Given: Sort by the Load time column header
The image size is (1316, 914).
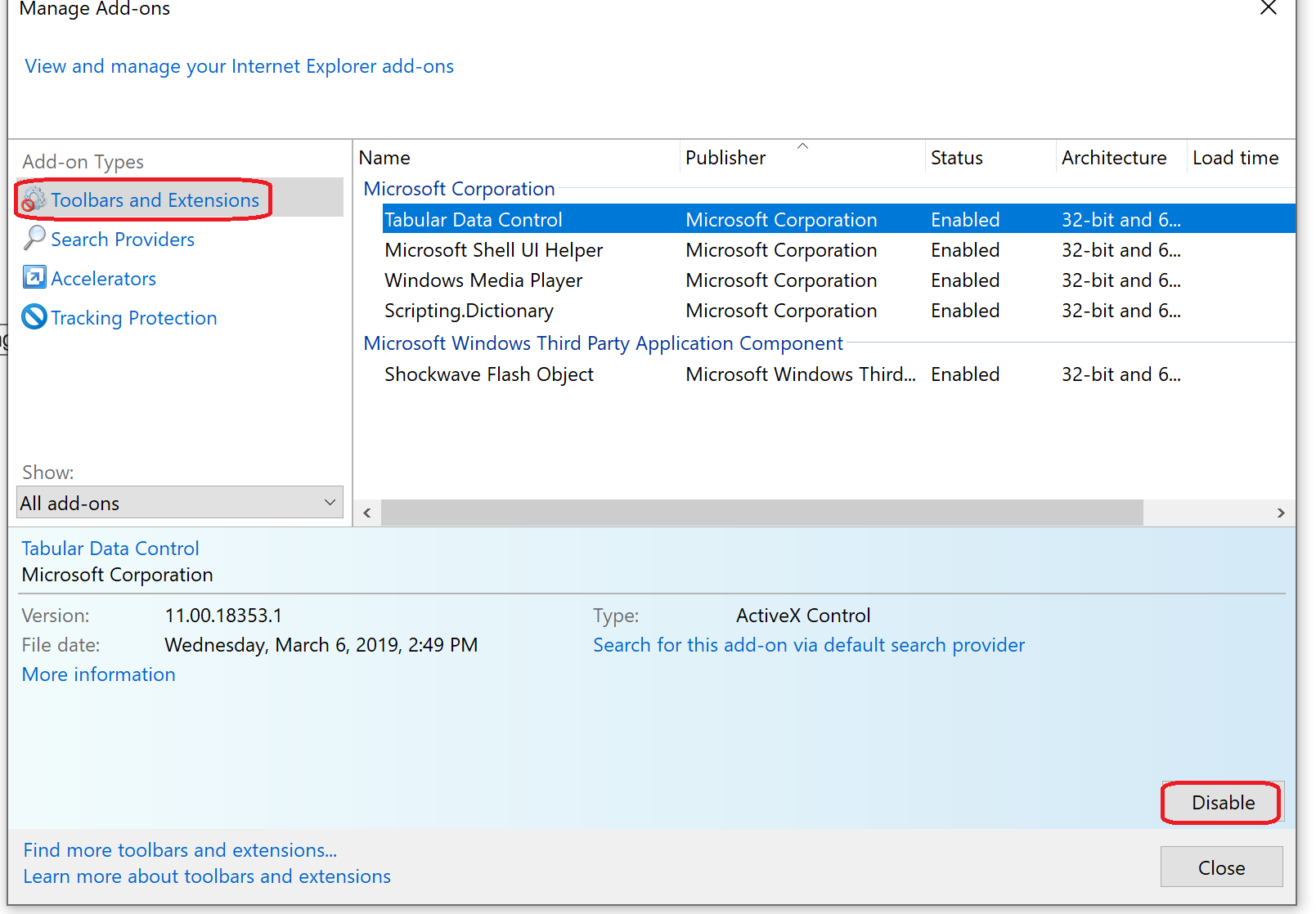Looking at the screenshot, I should tap(1241, 157).
